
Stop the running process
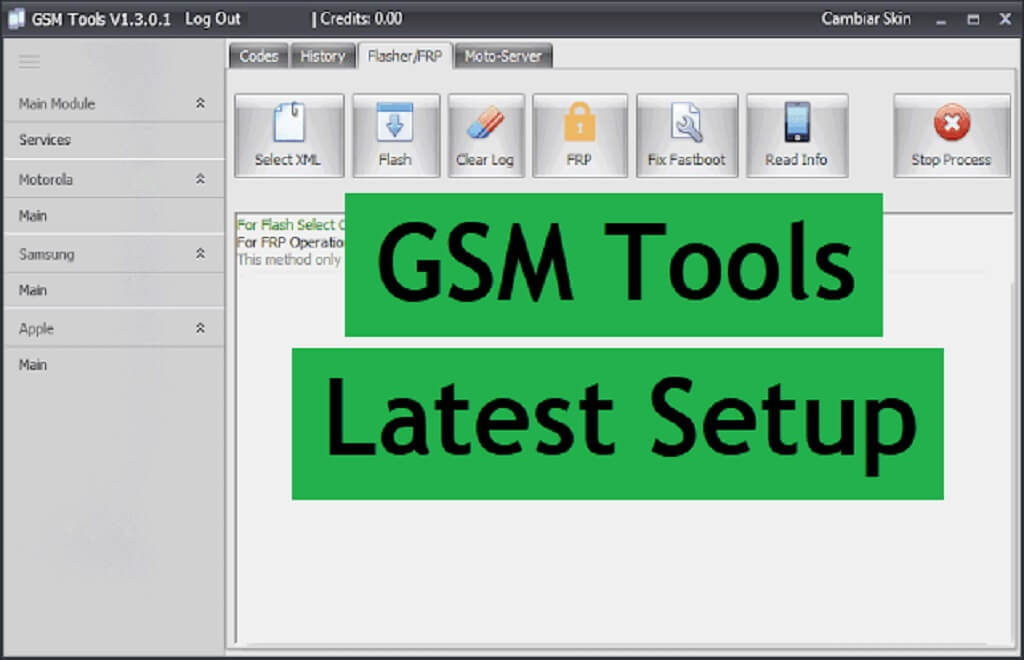tap(952, 136)
